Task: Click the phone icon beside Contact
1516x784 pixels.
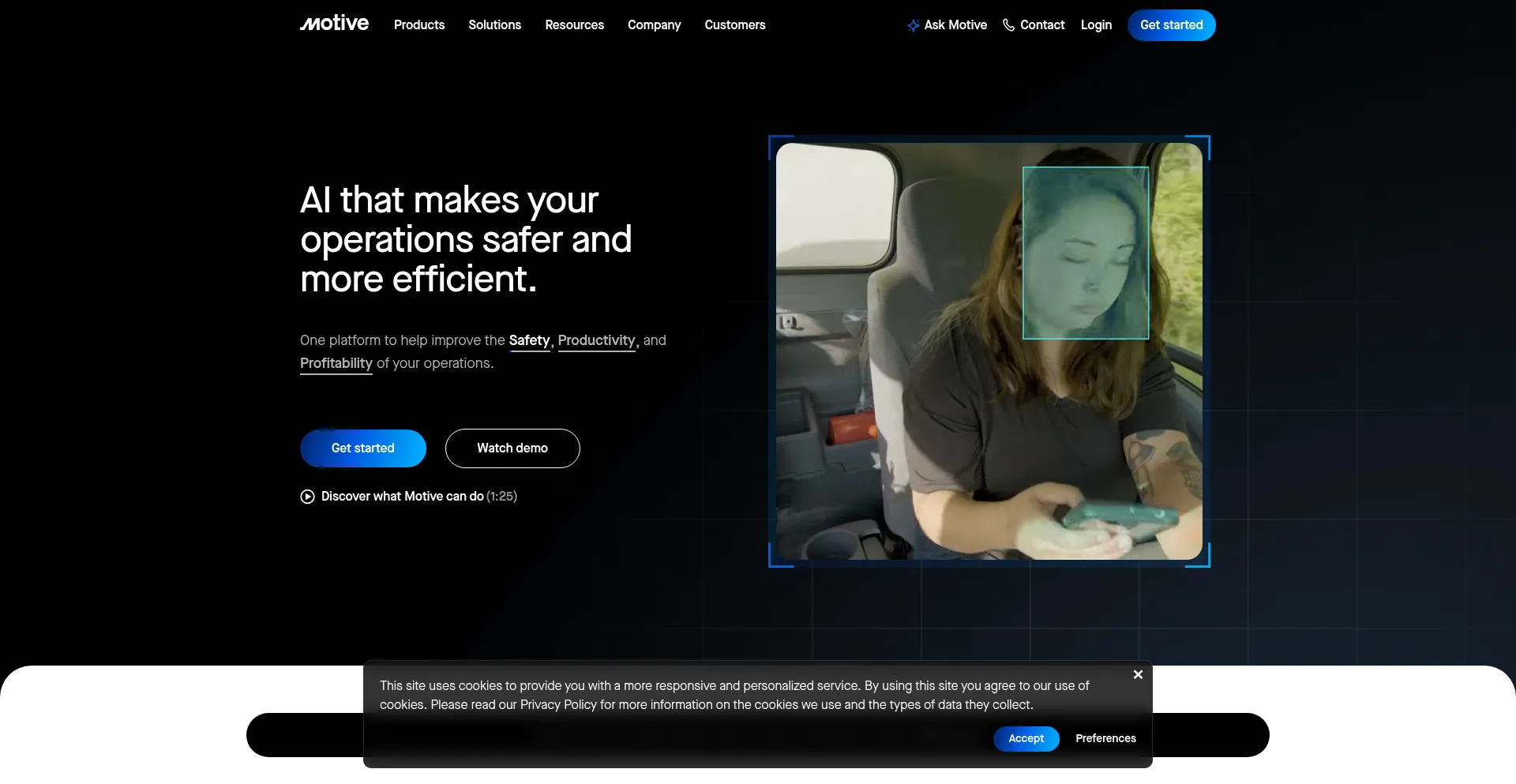Action: click(x=1008, y=25)
